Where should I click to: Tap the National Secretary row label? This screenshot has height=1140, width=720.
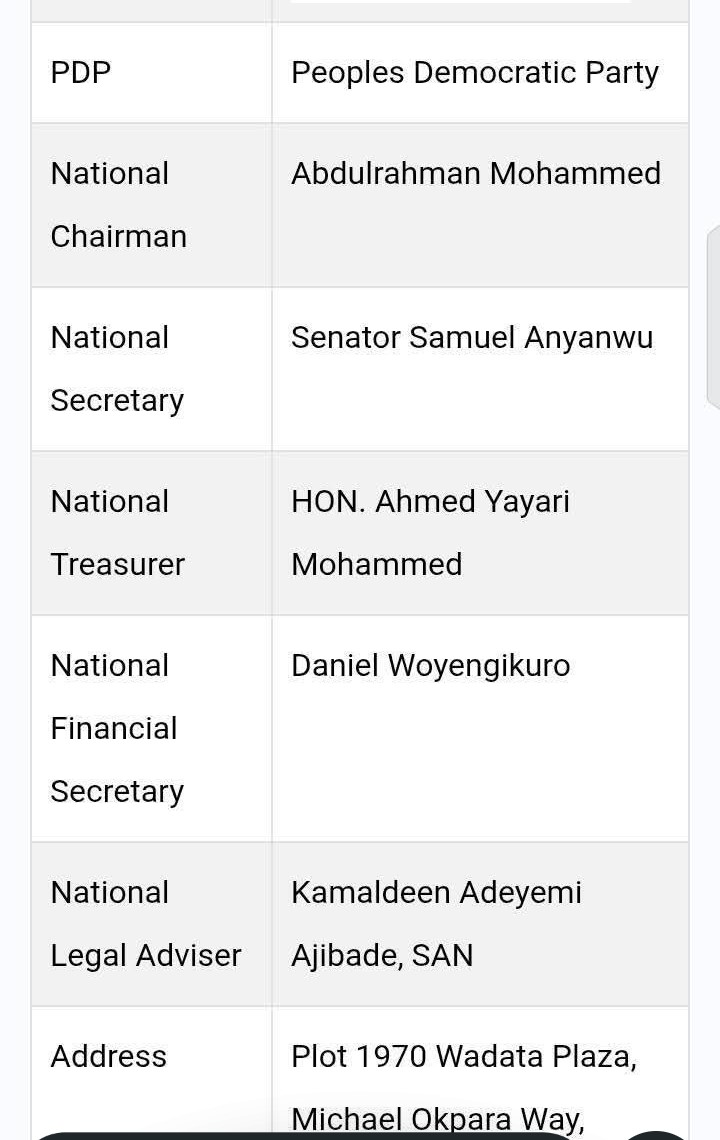tap(117, 369)
